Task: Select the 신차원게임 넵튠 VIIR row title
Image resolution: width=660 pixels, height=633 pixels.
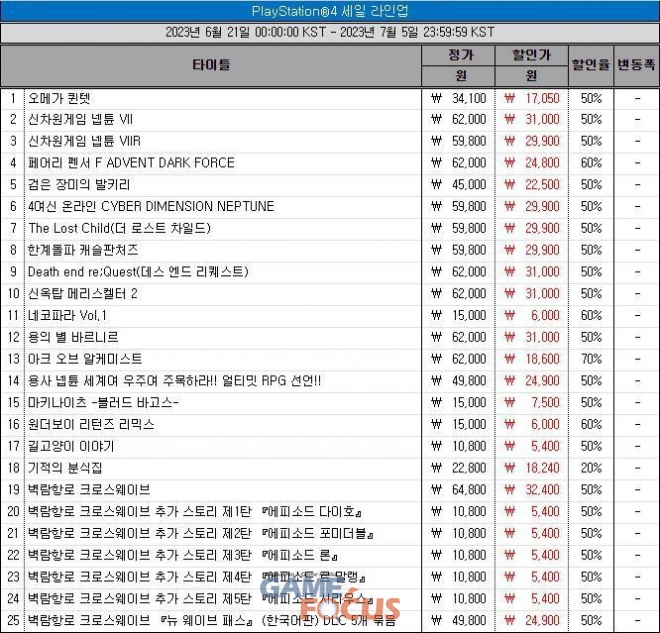Action: (x=84, y=141)
